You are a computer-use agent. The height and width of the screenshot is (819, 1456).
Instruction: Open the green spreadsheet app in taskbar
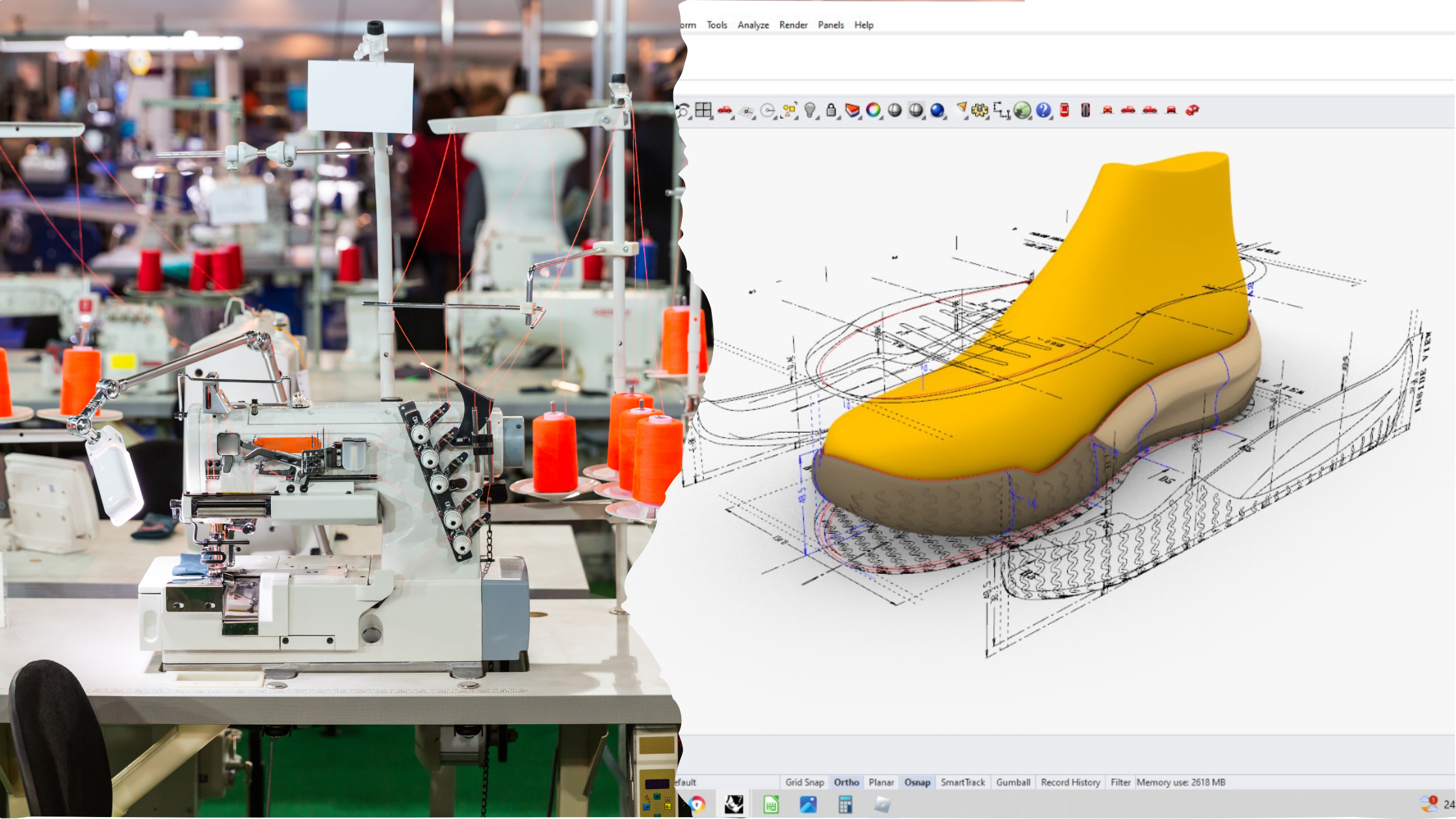point(771,805)
